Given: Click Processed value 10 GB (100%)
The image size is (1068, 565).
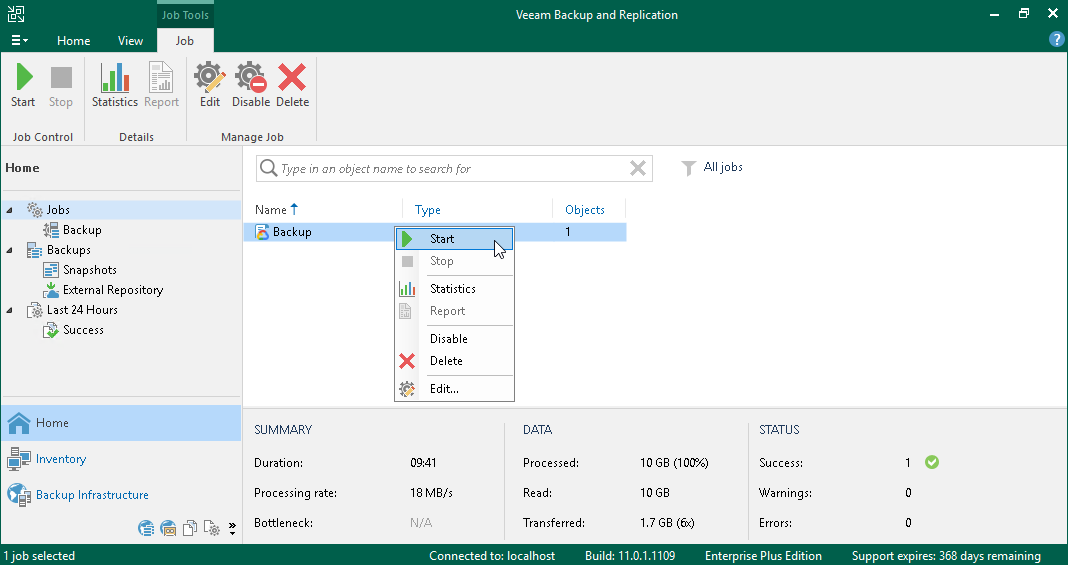Looking at the screenshot, I should 674,463.
